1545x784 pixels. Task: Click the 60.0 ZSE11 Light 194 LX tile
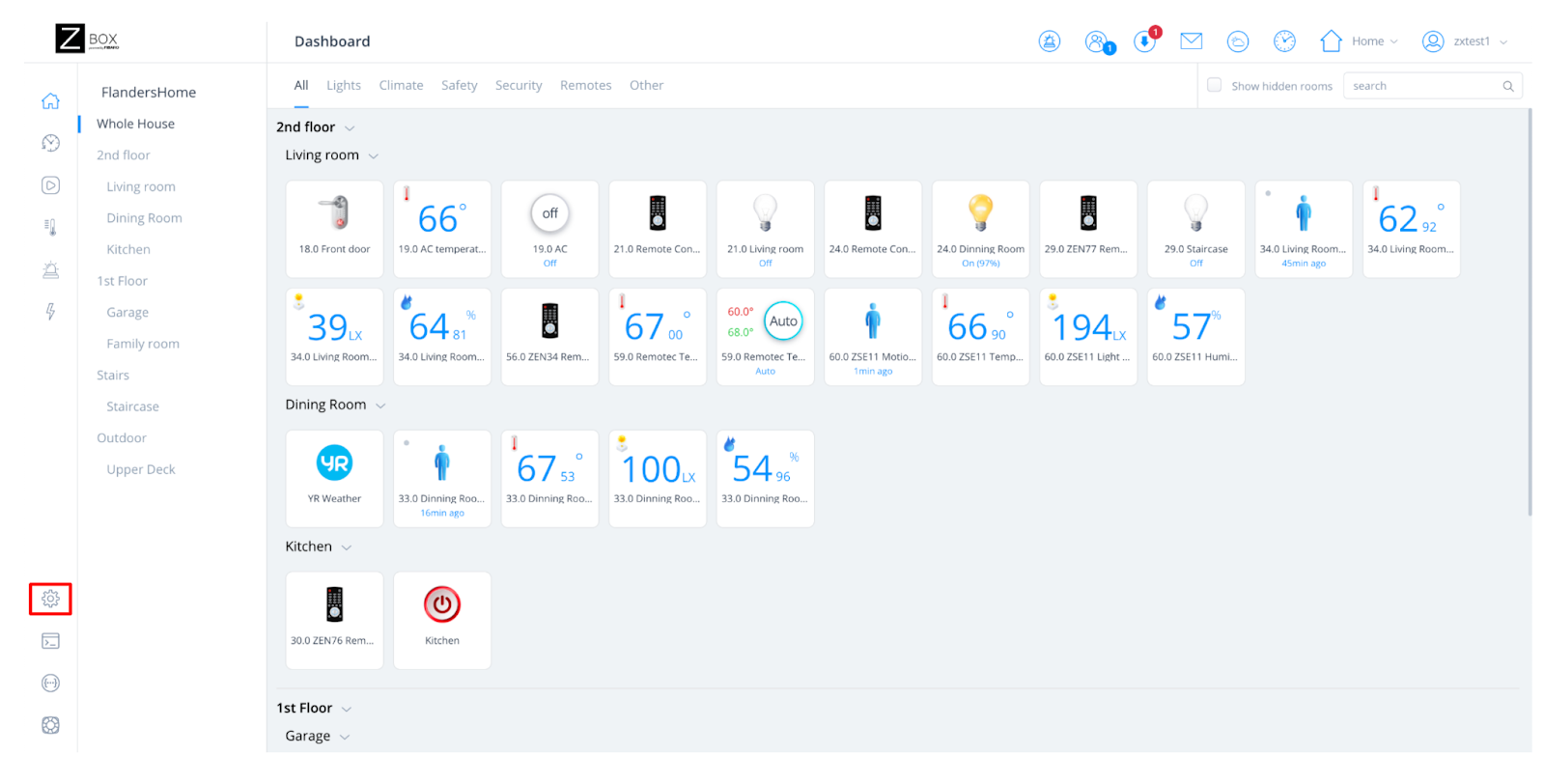[x=1088, y=337]
